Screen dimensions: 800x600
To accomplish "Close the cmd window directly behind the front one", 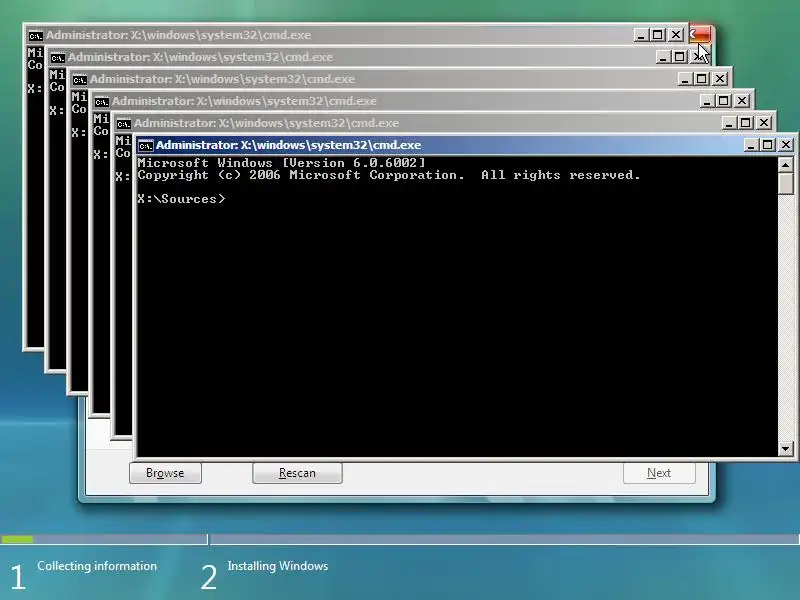I will click(764, 123).
